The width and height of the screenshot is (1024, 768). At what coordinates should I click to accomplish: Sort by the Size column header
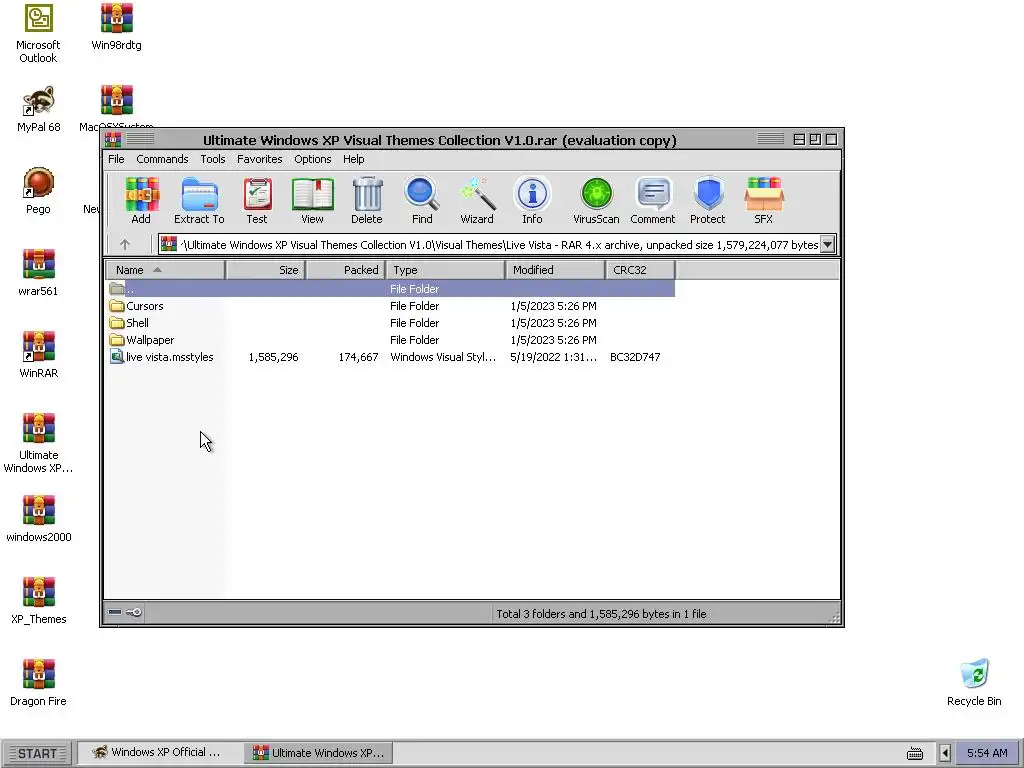coord(266,270)
